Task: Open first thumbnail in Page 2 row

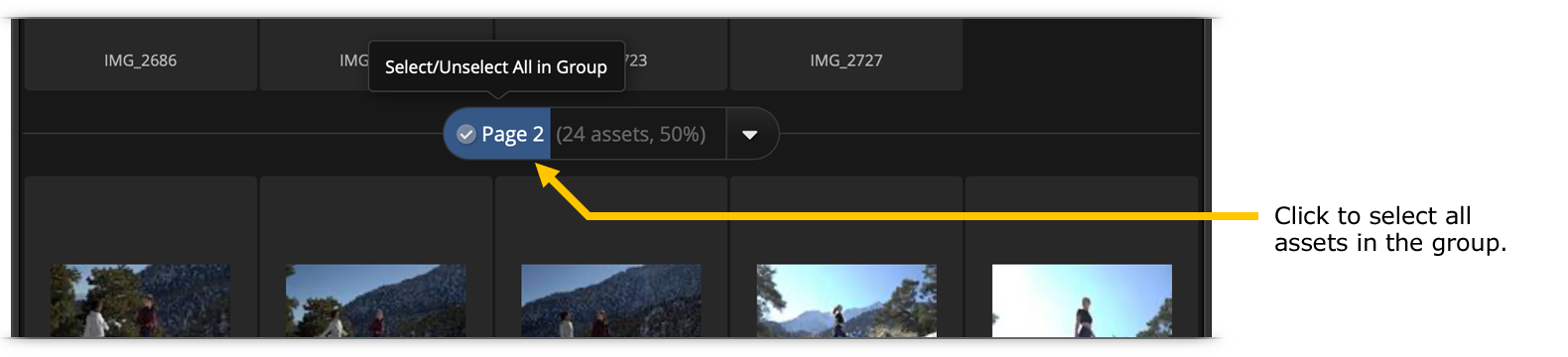Action: coord(140,300)
